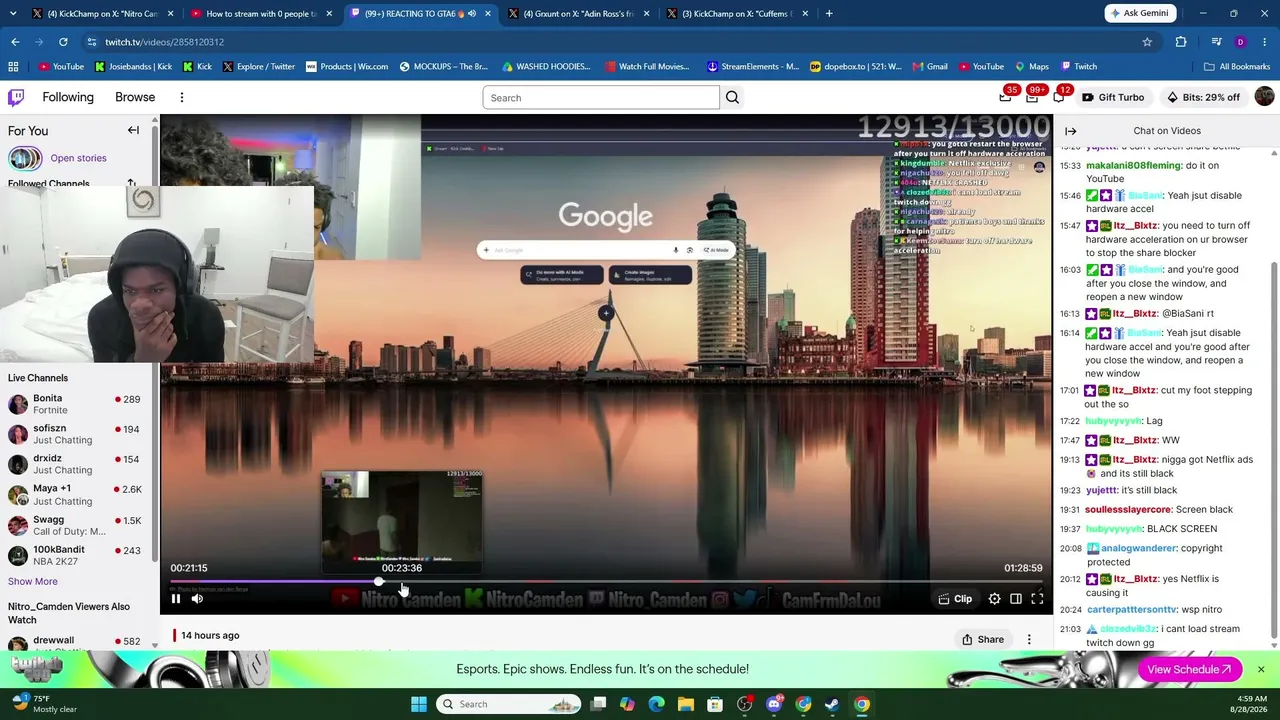Open the 100kBandit NBA 2K27 channel
Screen dimensions: 1280x720
76,556
